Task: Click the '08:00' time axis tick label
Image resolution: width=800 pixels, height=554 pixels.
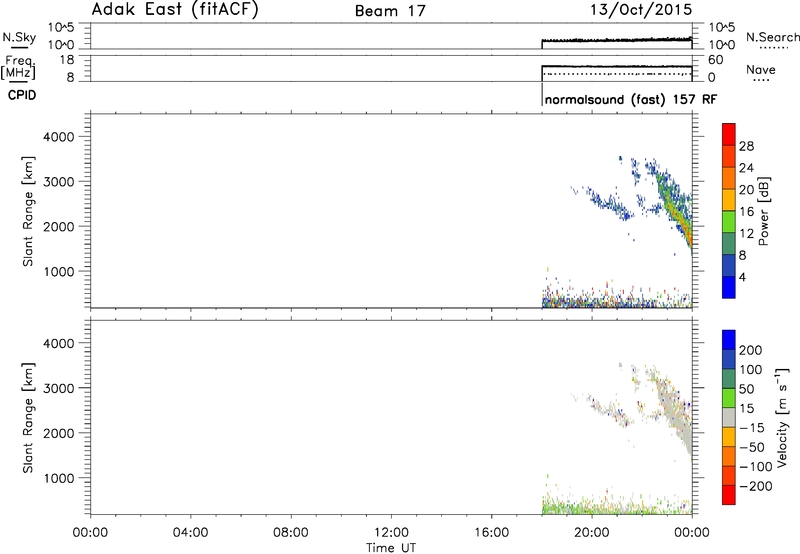Action: point(291,533)
